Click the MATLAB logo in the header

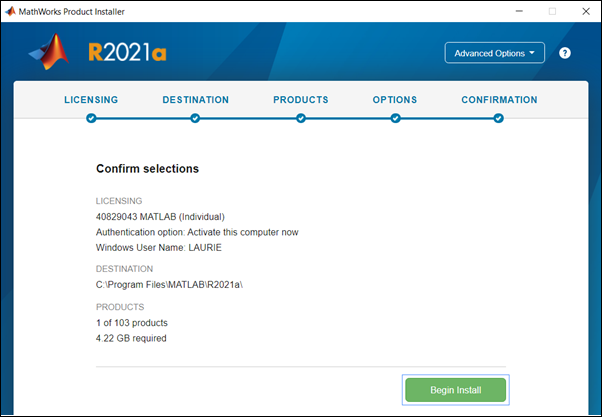(49, 52)
